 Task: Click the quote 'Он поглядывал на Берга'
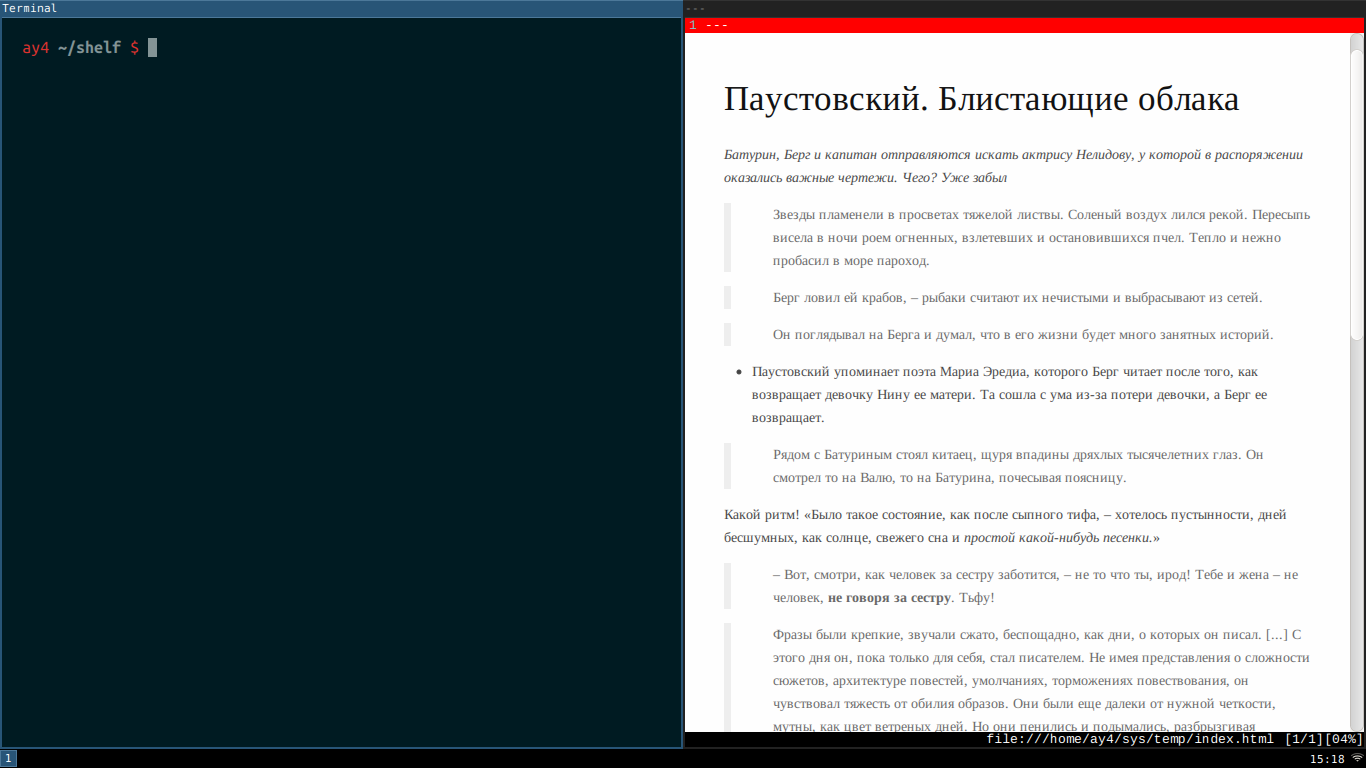click(x=1022, y=335)
